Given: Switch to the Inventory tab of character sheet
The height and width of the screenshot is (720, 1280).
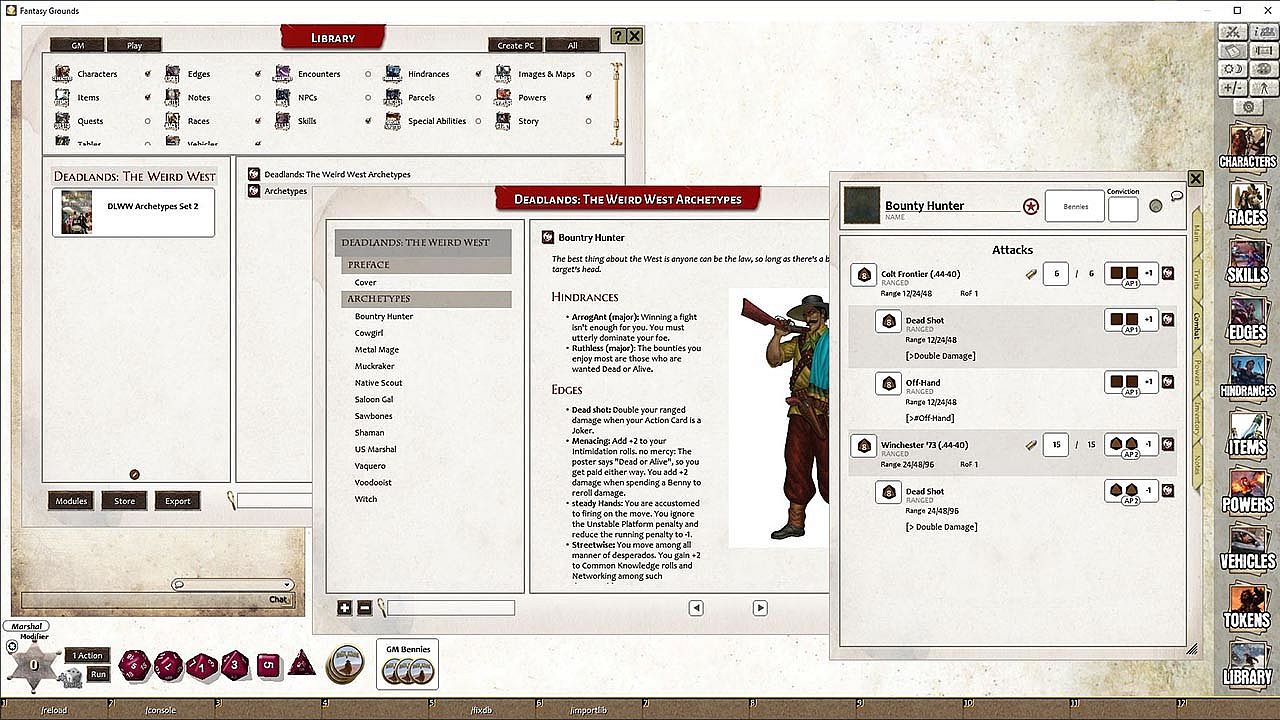Looking at the screenshot, I should point(1196,420).
